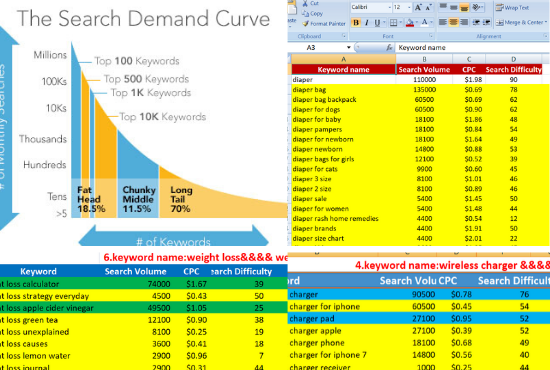This screenshot has height=370, width=550.
Task: Expand the Fill Color dropdown arrow
Action: pyautogui.click(x=417, y=23)
